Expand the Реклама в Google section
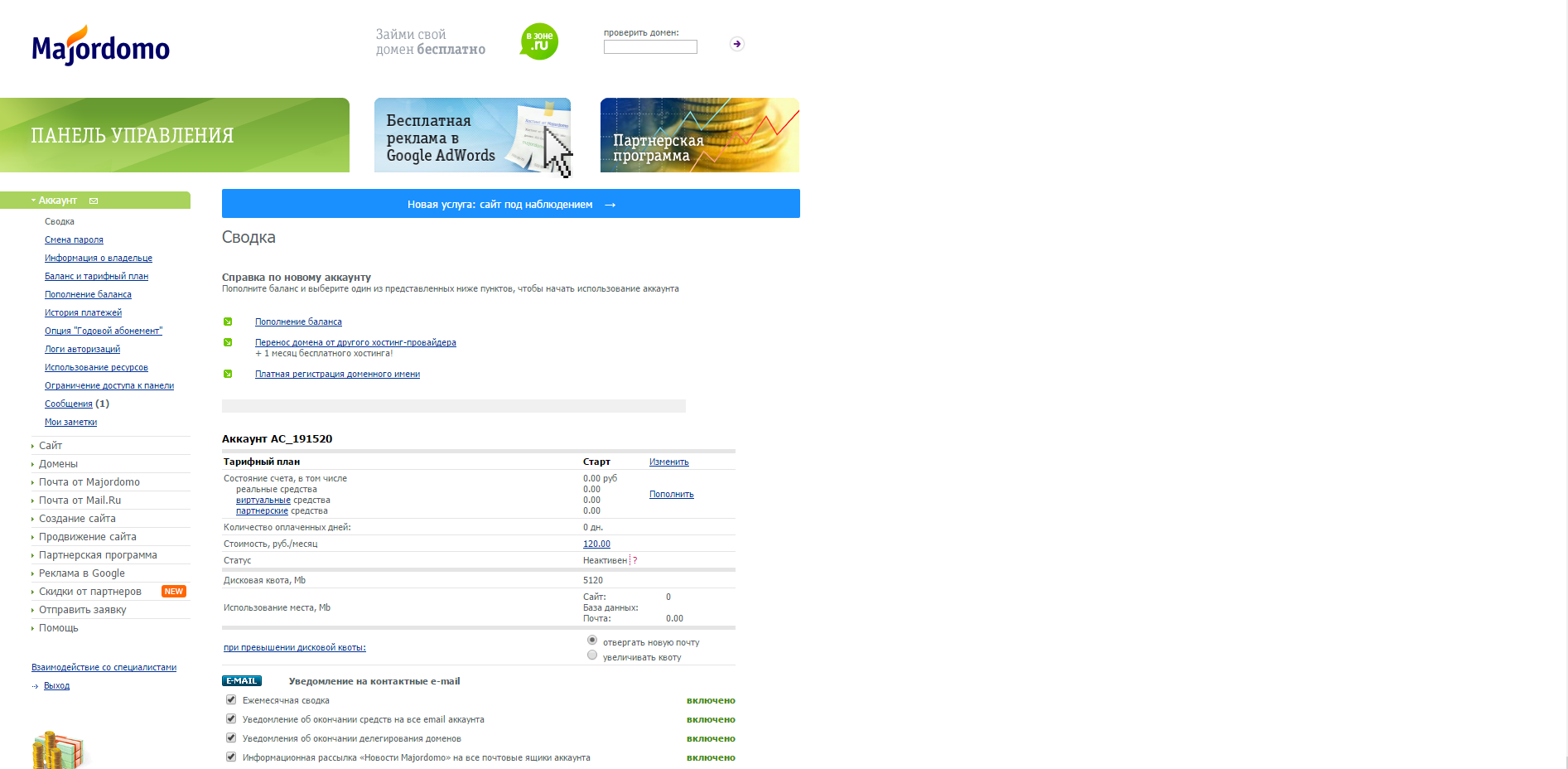 point(82,573)
